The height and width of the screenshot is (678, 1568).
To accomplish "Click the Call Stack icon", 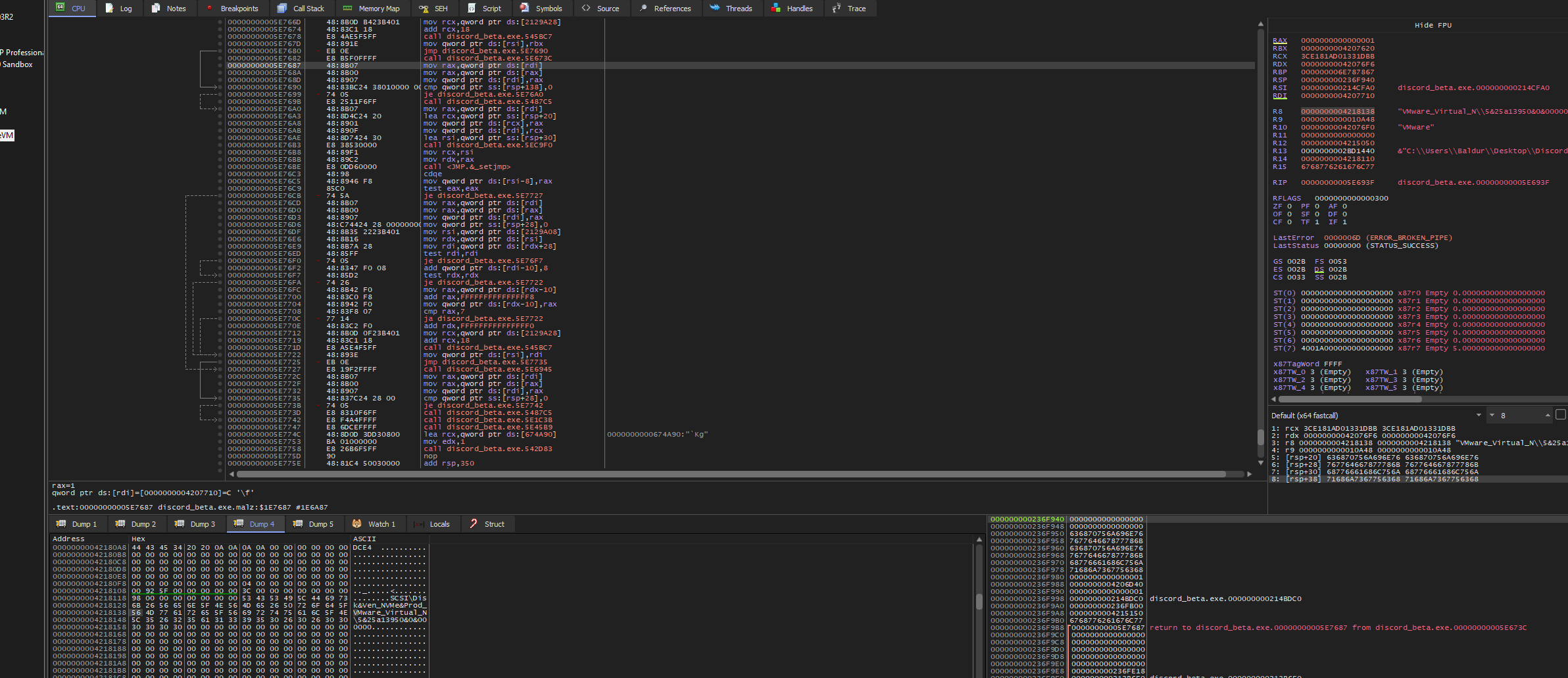I will 282,9.
